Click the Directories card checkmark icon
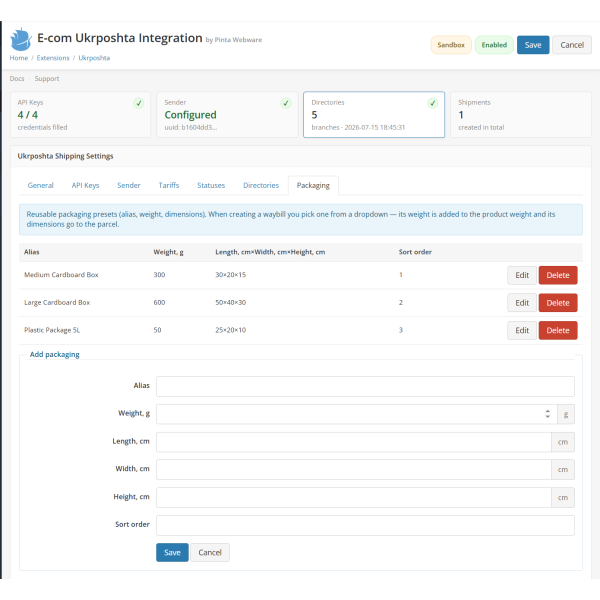 click(x=432, y=103)
